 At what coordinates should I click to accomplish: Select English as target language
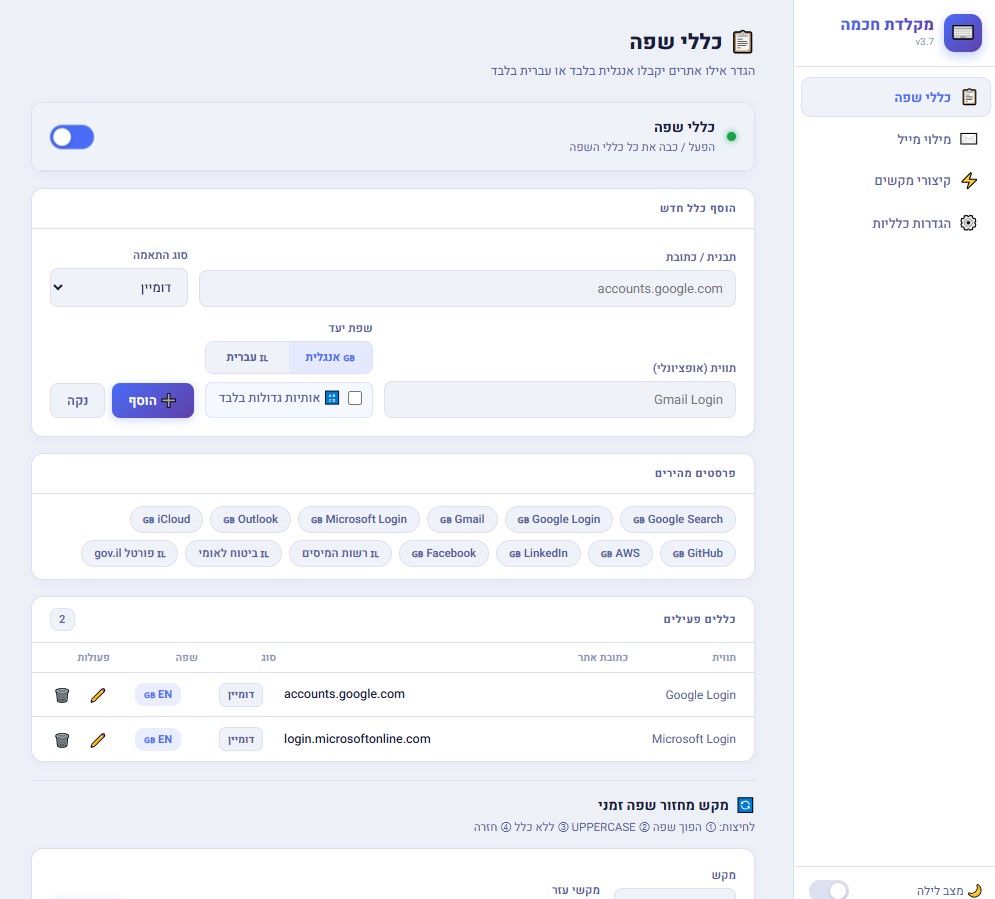point(330,357)
